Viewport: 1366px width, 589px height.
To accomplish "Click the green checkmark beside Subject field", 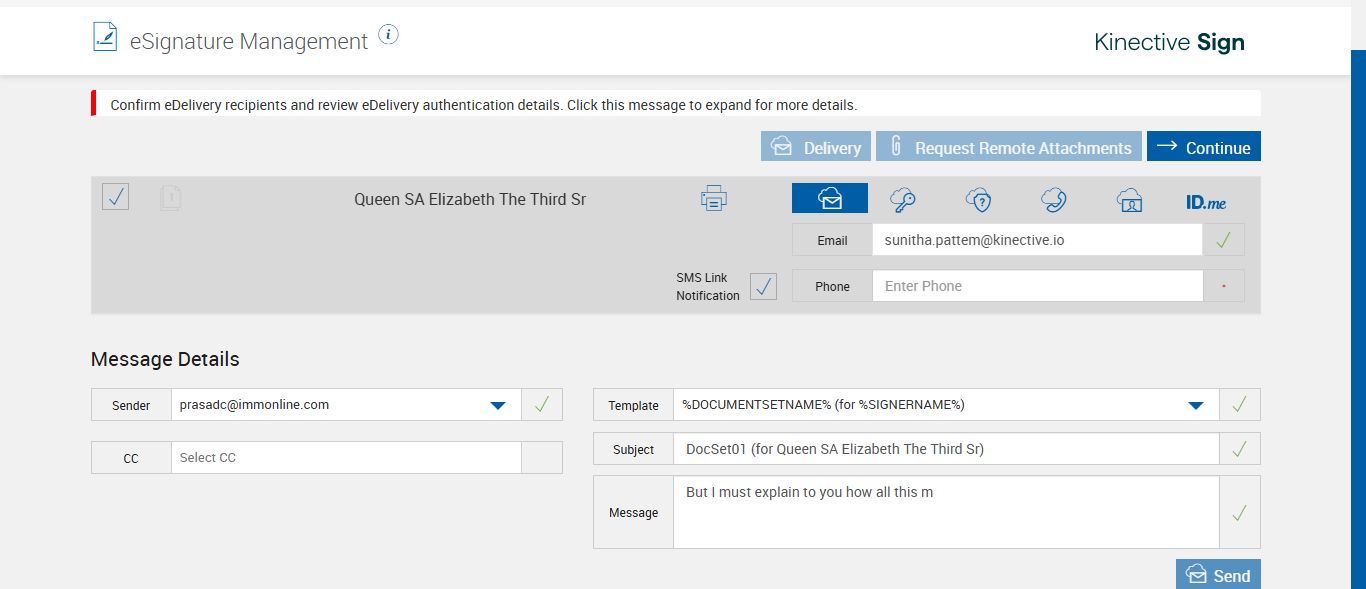I will [1240, 449].
